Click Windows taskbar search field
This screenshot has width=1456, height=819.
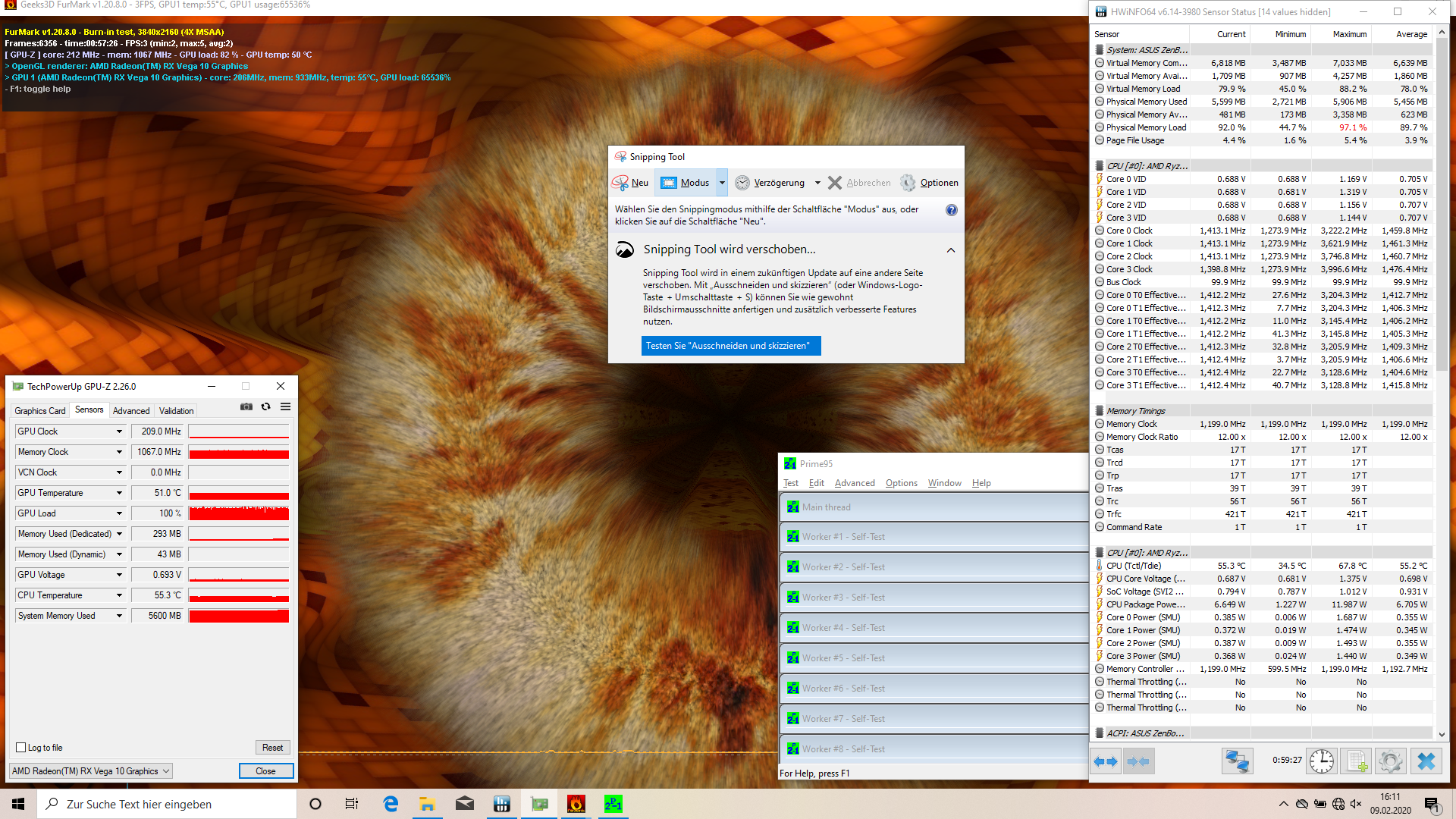click(x=167, y=804)
